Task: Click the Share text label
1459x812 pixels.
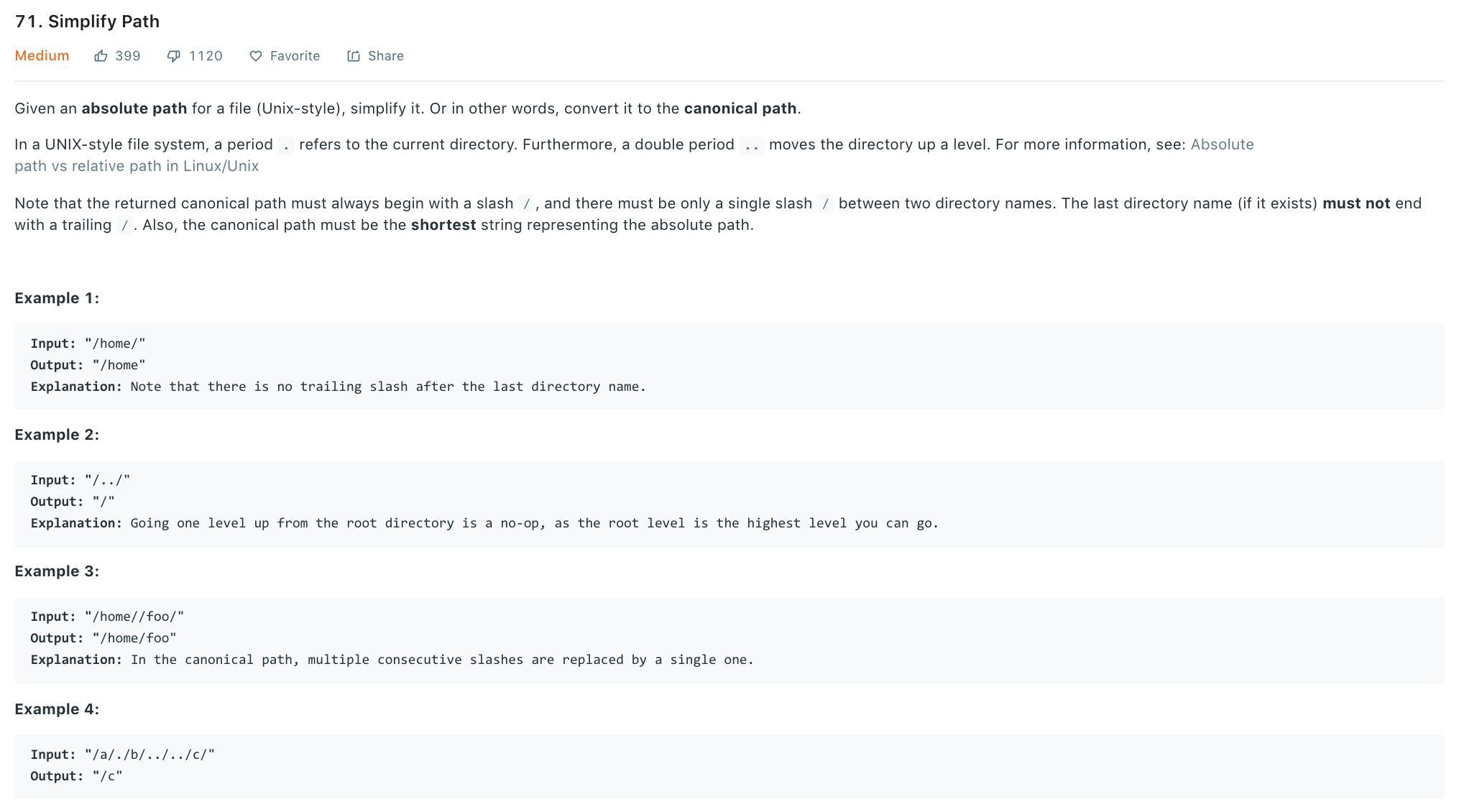Action: coord(386,56)
